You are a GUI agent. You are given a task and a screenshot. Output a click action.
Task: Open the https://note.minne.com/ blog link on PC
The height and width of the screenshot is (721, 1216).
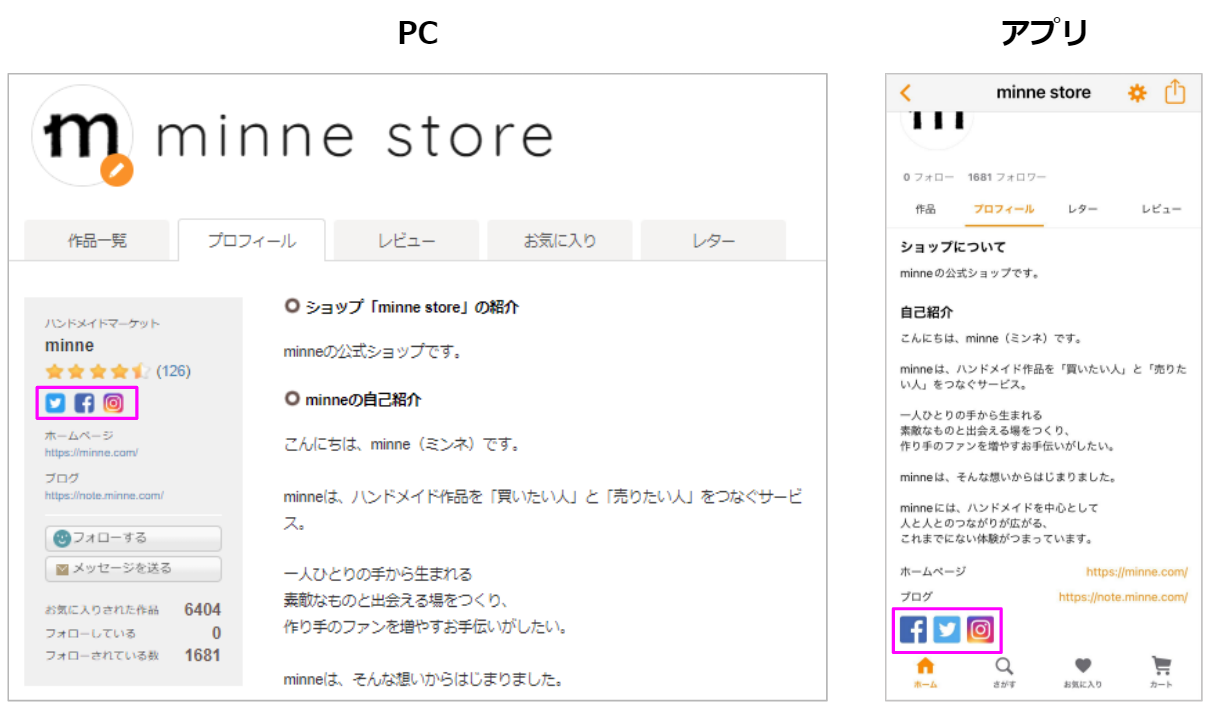point(104,495)
